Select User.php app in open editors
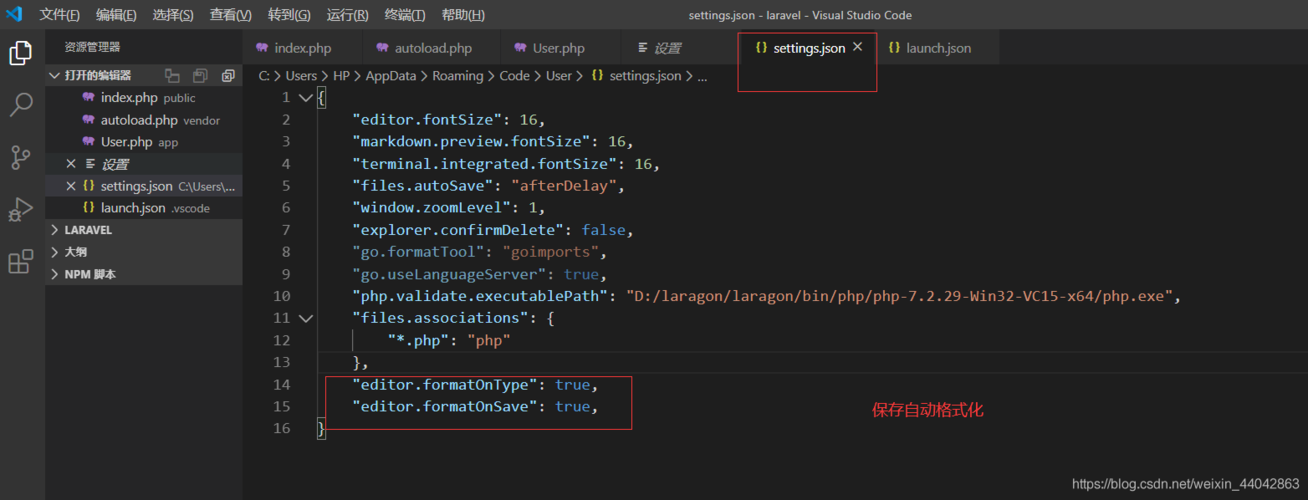Image resolution: width=1308 pixels, height=500 pixels. point(144,142)
